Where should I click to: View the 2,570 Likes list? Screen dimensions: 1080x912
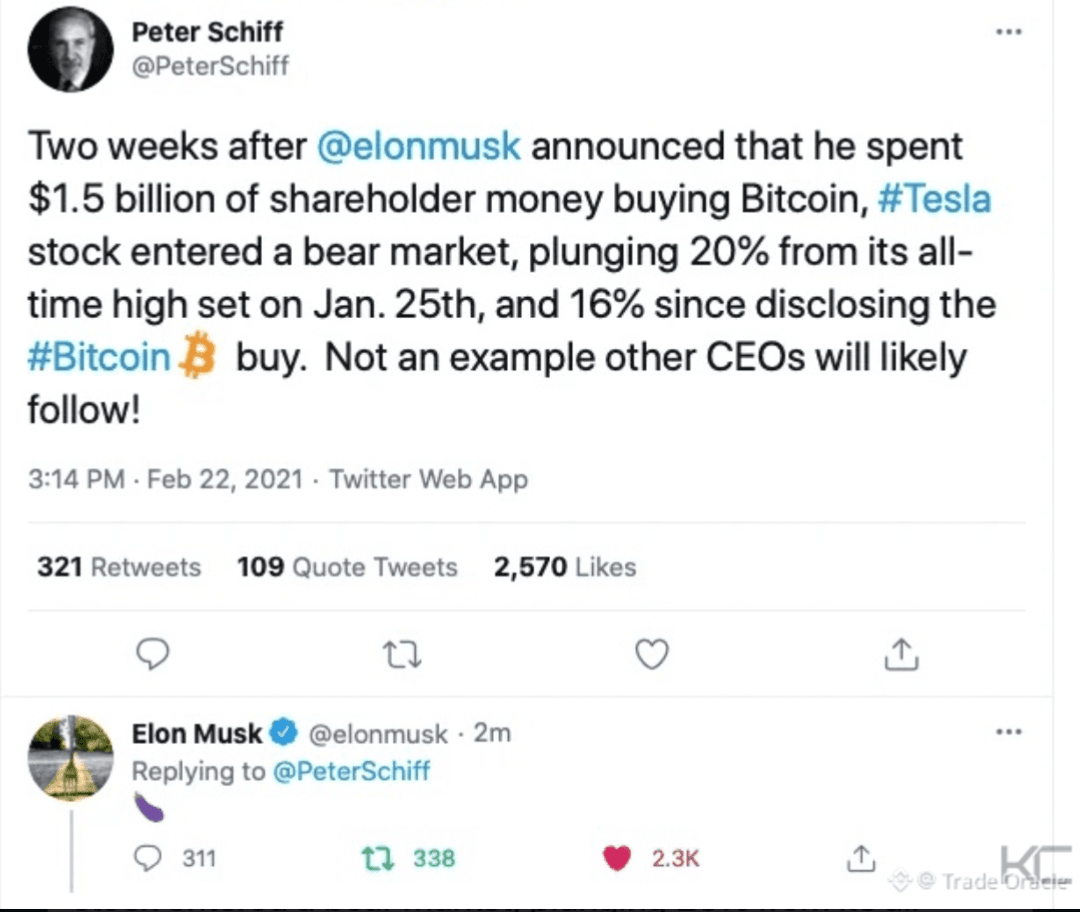coord(565,567)
